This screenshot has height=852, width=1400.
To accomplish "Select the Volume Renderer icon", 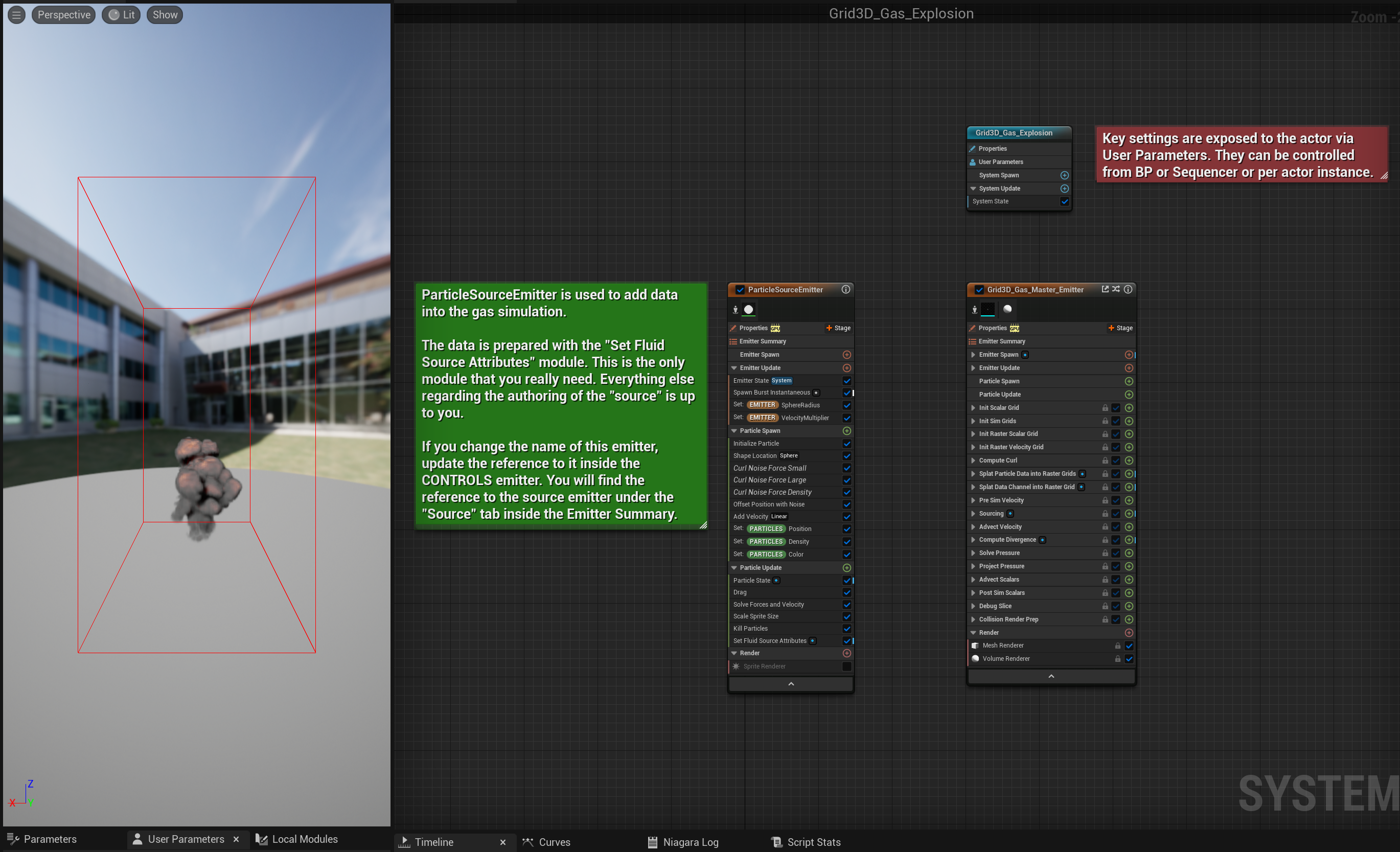I will point(976,659).
